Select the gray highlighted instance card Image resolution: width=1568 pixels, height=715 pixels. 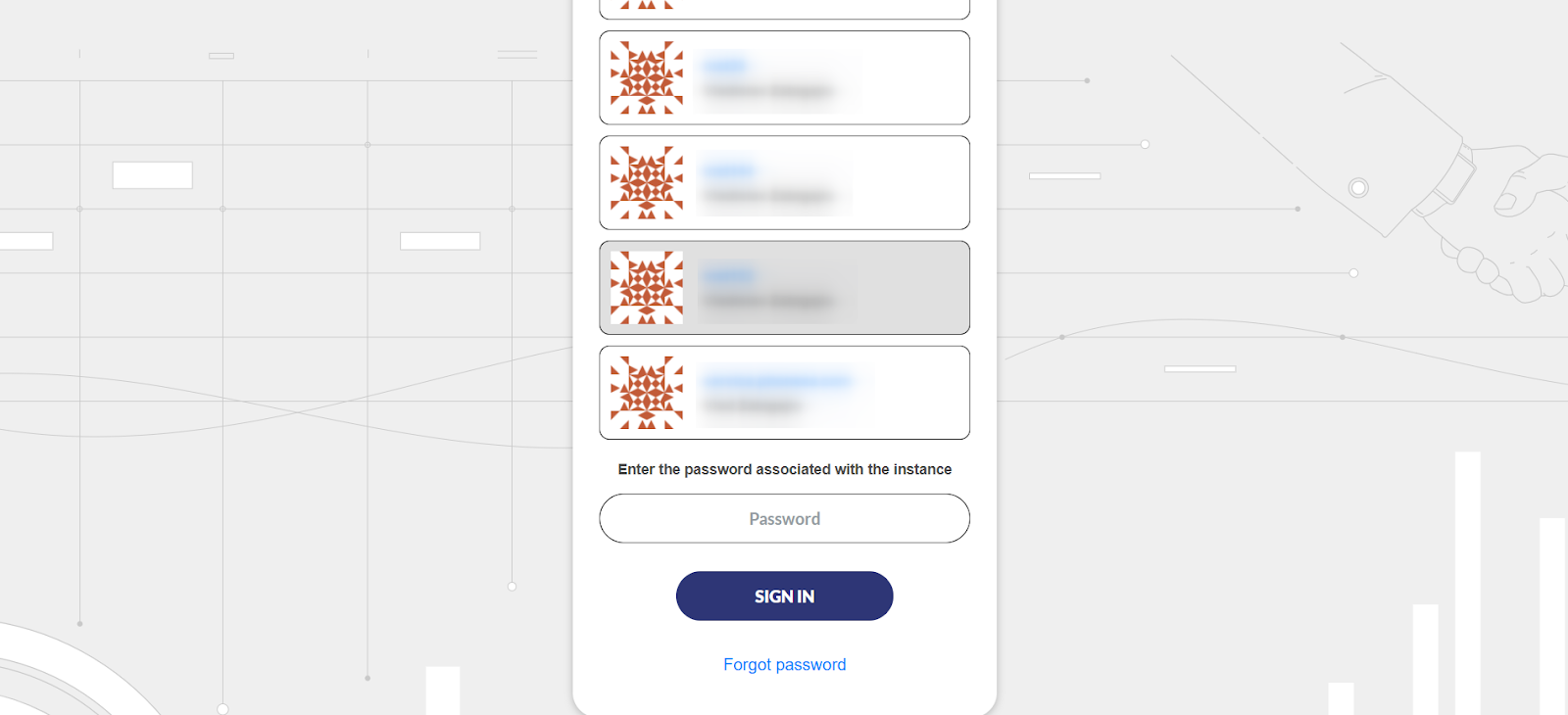(x=785, y=288)
